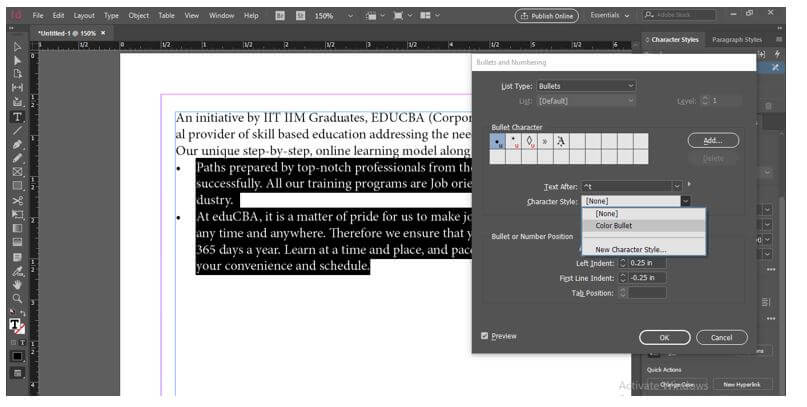Switch to Paragraph Styles tab

[x=736, y=40]
